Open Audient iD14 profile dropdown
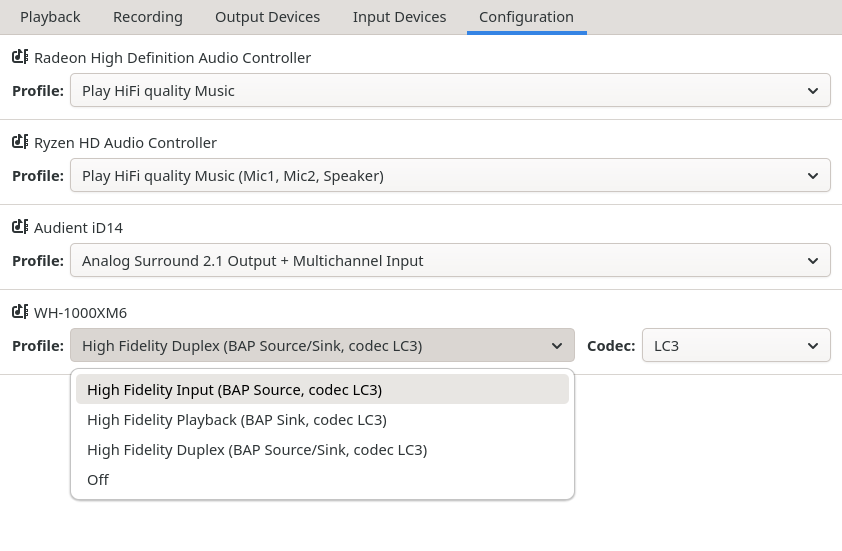This screenshot has width=842, height=551. (x=450, y=260)
